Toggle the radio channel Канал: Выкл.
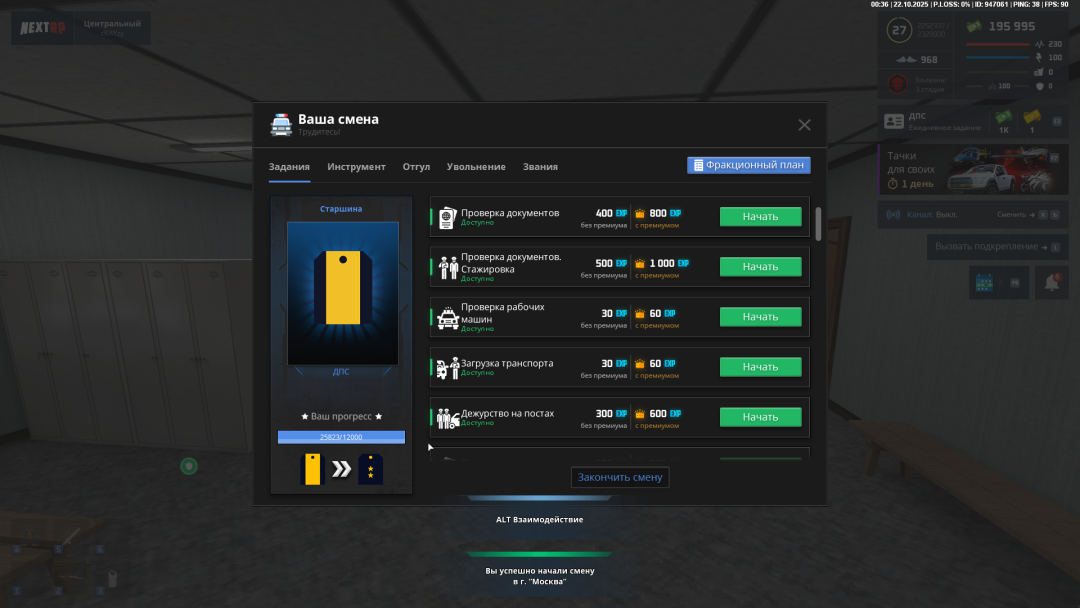The height and width of the screenshot is (608, 1080). pos(918,215)
